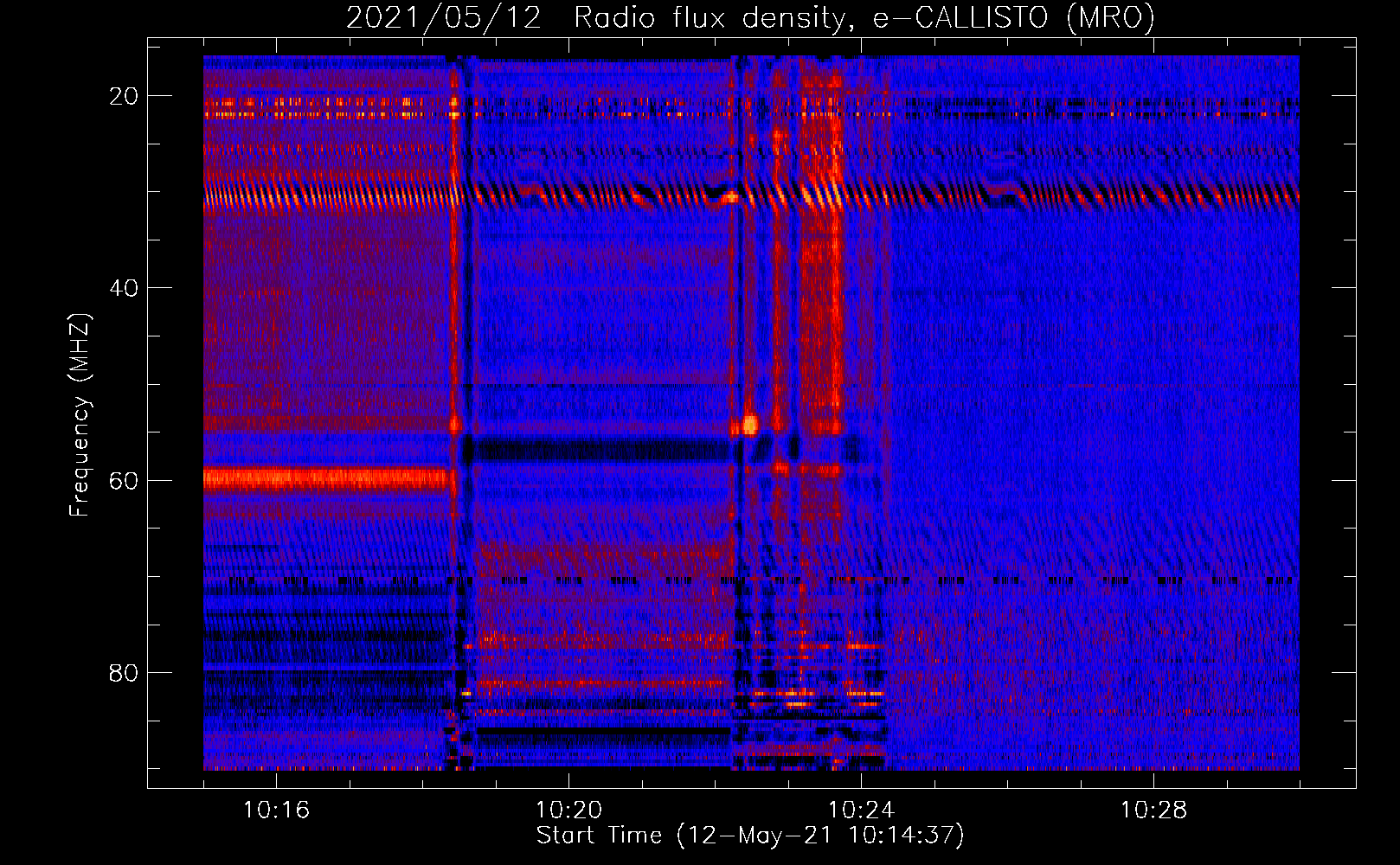Click the frequency tick label 80

pos(124,672)
